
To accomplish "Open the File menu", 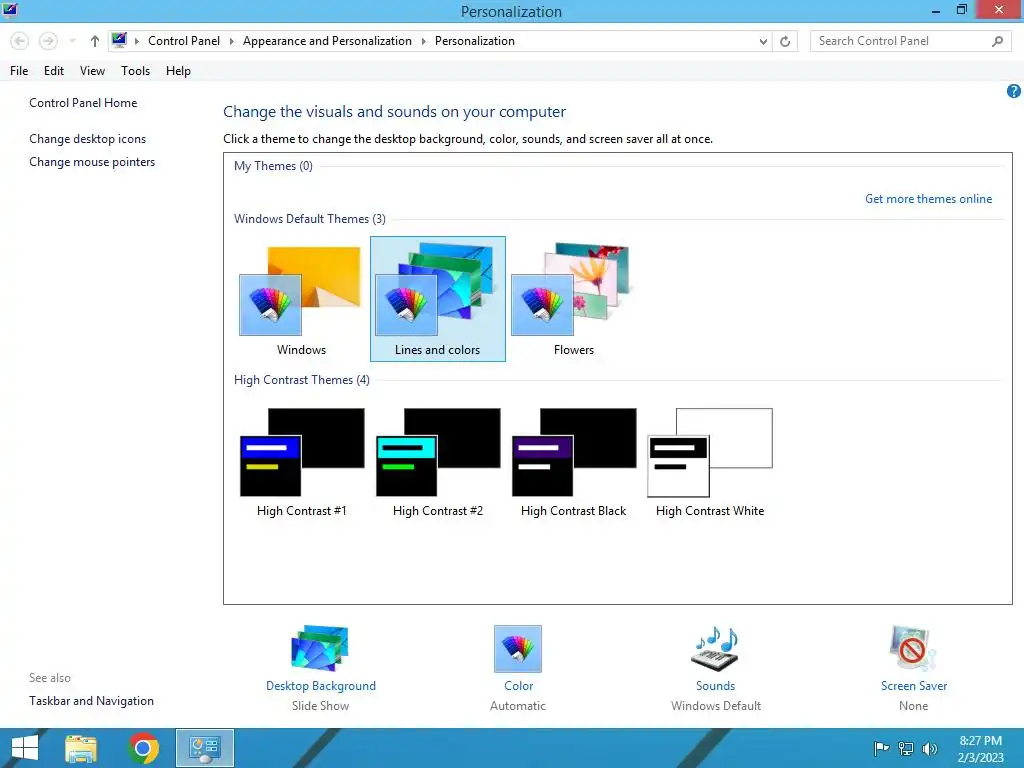I will pos(19,71).
